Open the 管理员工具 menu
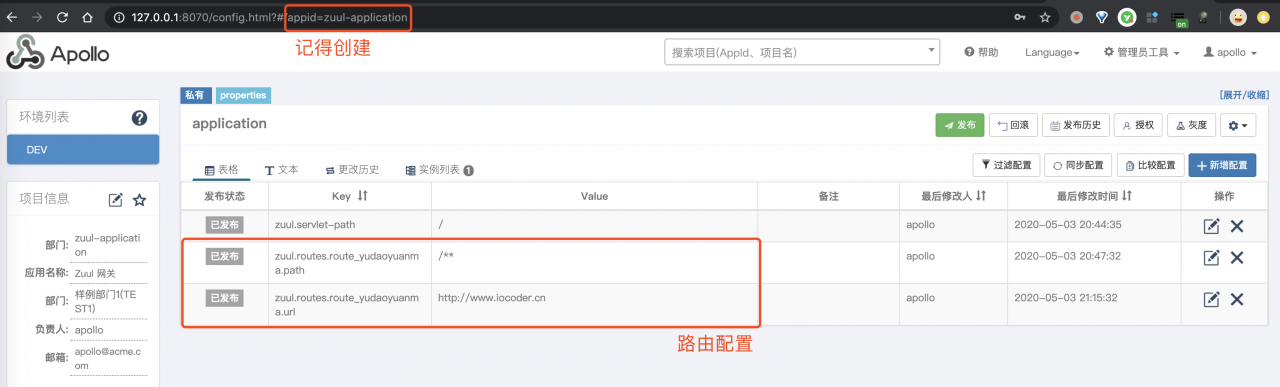The image size is (1280, 387). pyautogui.click(x=1142, y=52)
